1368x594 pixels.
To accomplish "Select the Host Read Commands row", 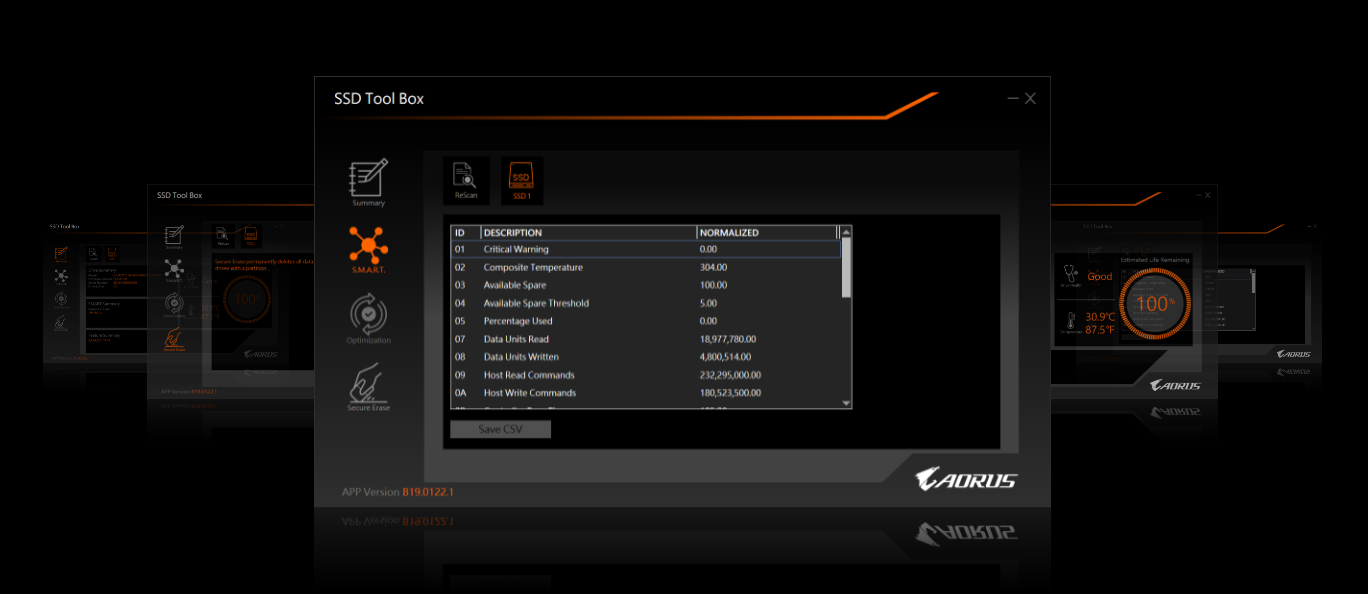I will coord(646,375).
